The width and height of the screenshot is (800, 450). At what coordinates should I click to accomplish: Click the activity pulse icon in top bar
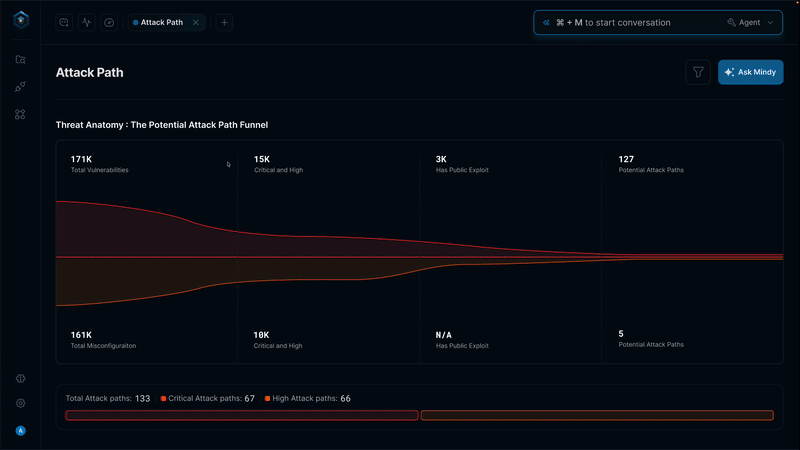(86, 22)
